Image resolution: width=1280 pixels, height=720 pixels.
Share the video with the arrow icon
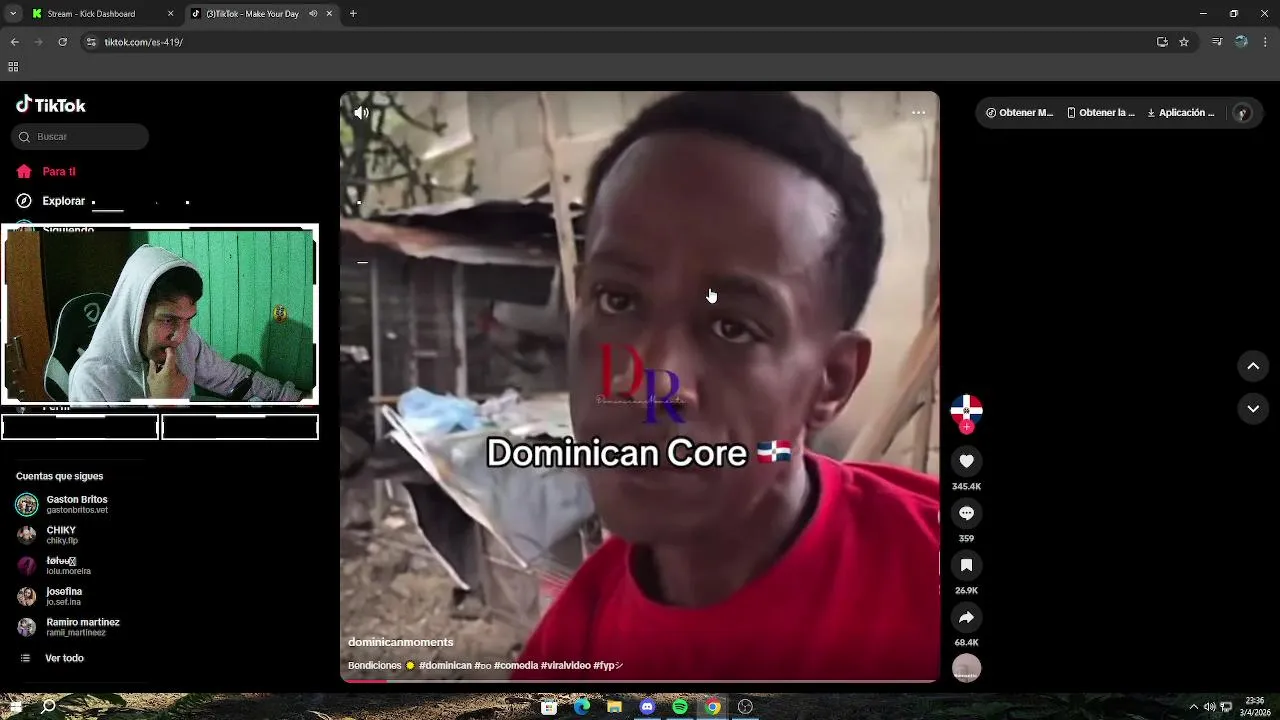966,617
